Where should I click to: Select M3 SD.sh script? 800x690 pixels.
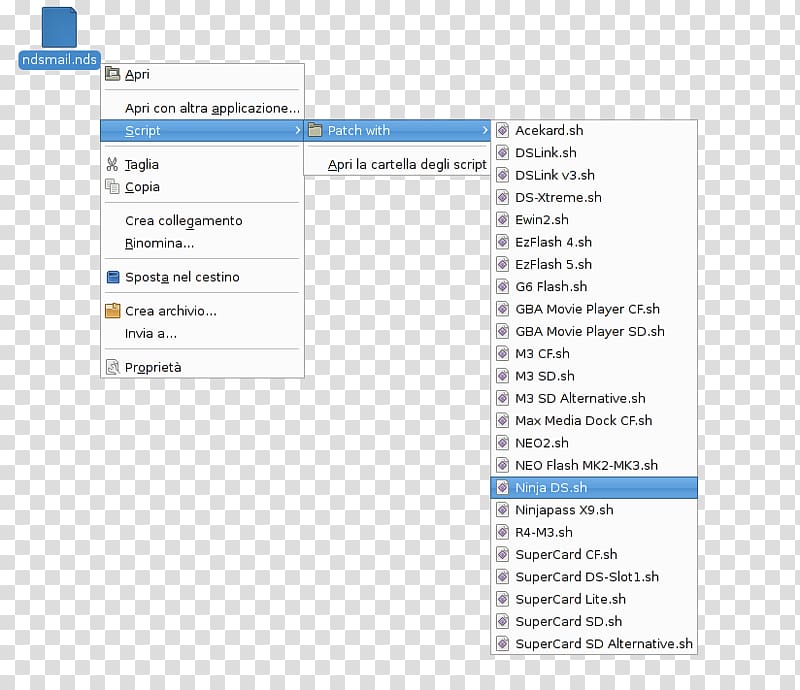click(594, 376)
